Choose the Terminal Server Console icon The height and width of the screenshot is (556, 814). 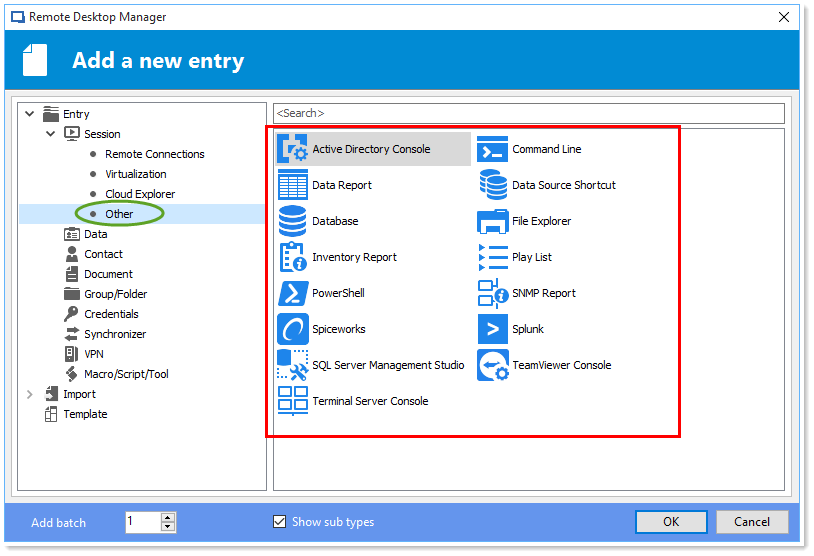click(x=293, y=401)
